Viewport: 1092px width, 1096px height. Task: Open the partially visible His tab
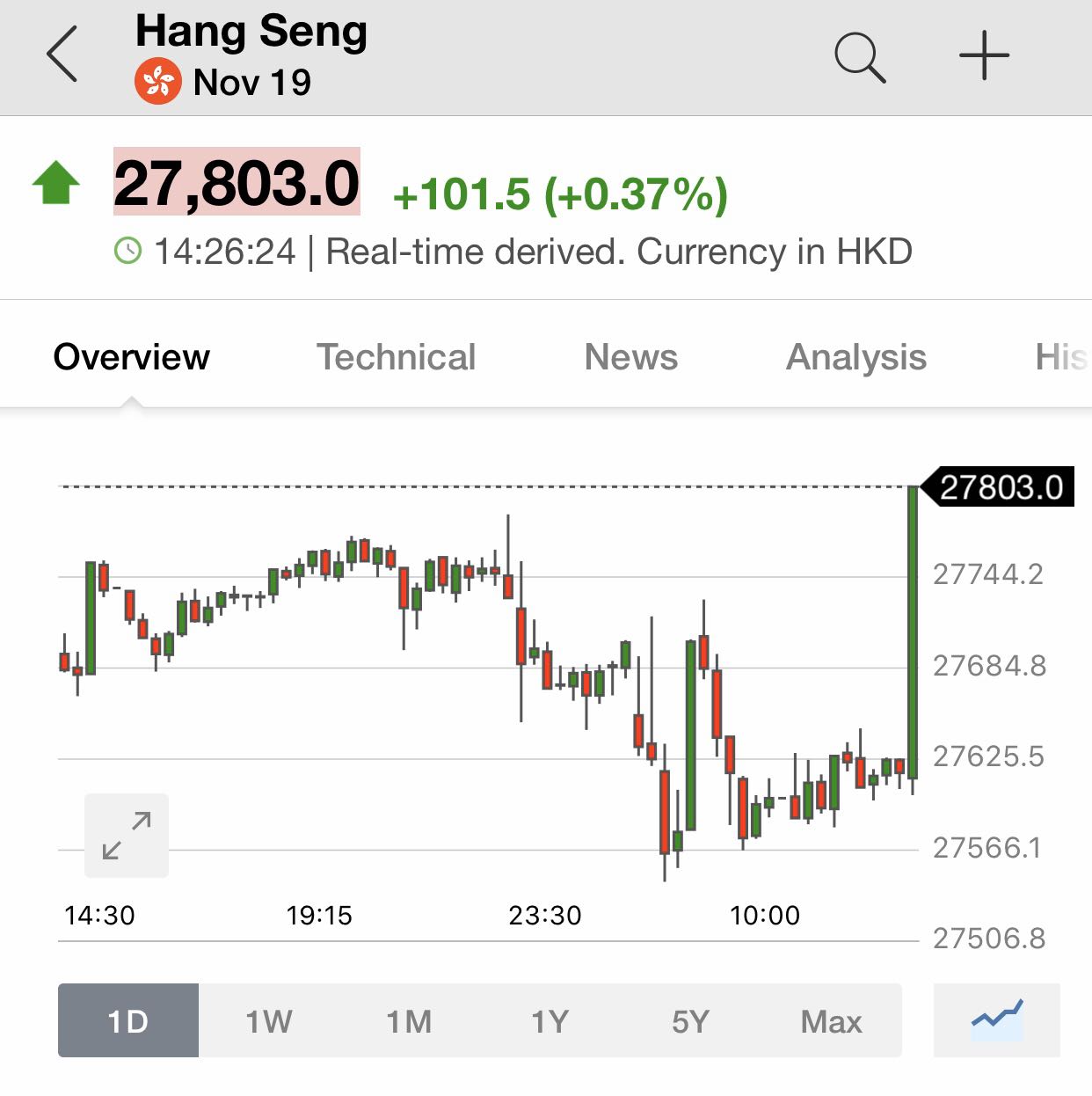coord(1062,357)
